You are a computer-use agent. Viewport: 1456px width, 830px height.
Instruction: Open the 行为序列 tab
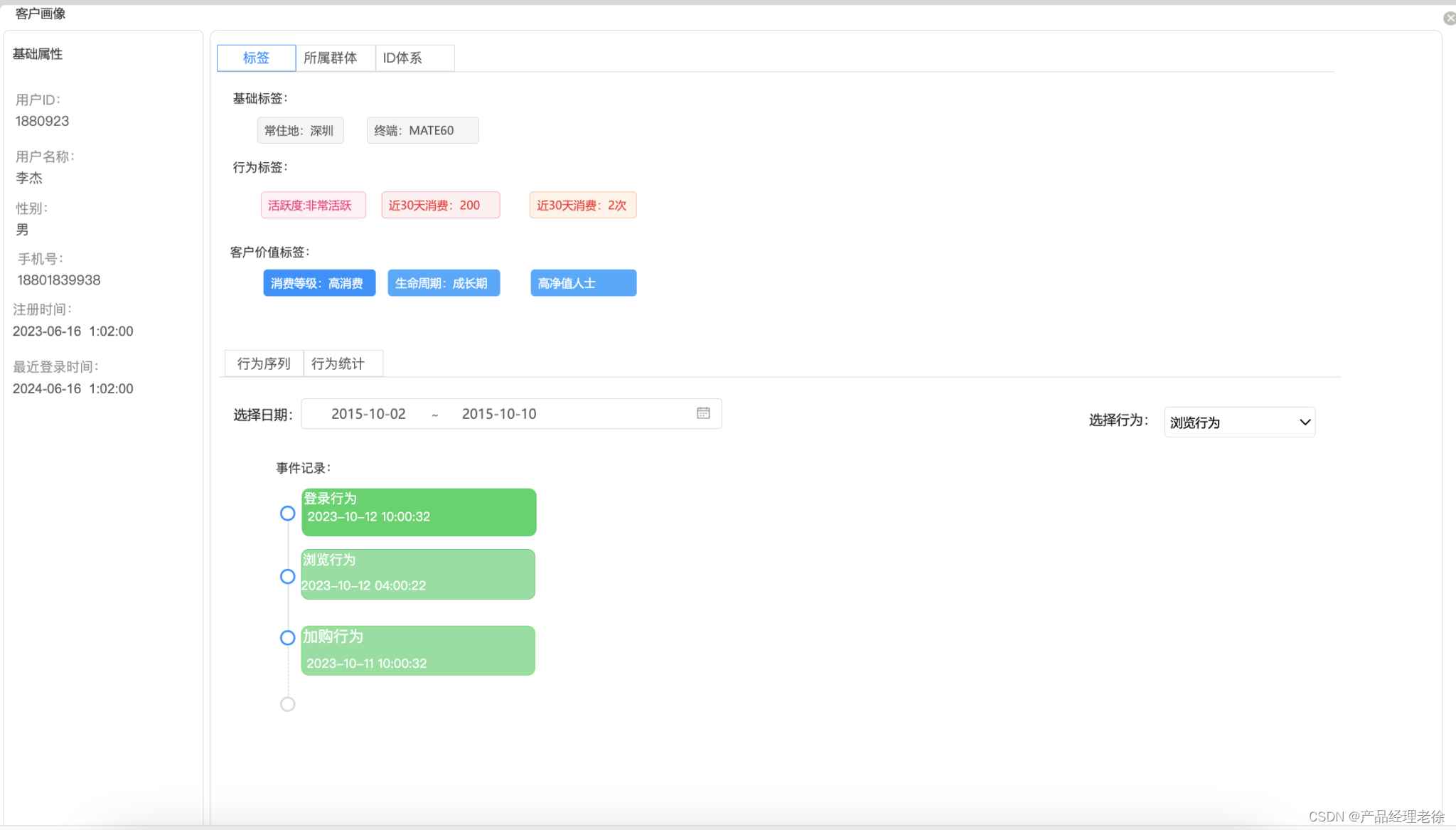tap(264, 363)
